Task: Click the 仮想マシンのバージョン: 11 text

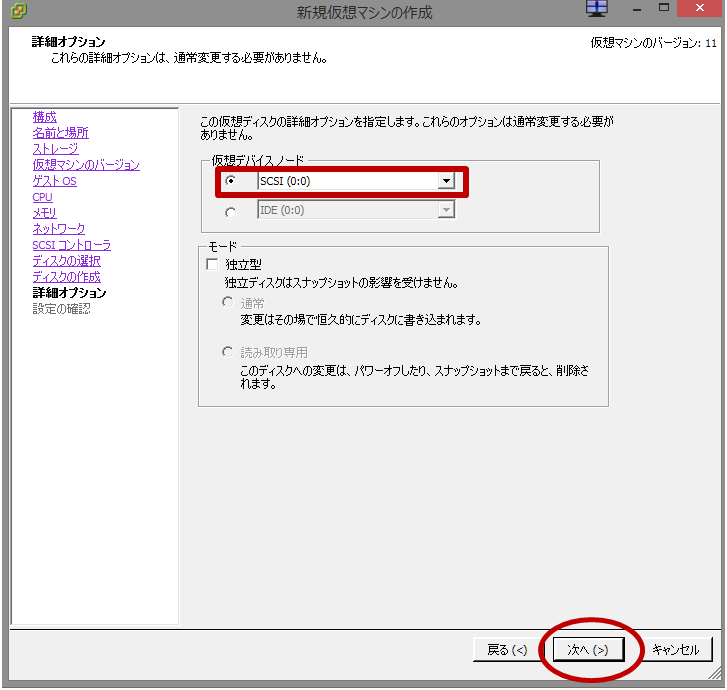Action: click(653, 43)
